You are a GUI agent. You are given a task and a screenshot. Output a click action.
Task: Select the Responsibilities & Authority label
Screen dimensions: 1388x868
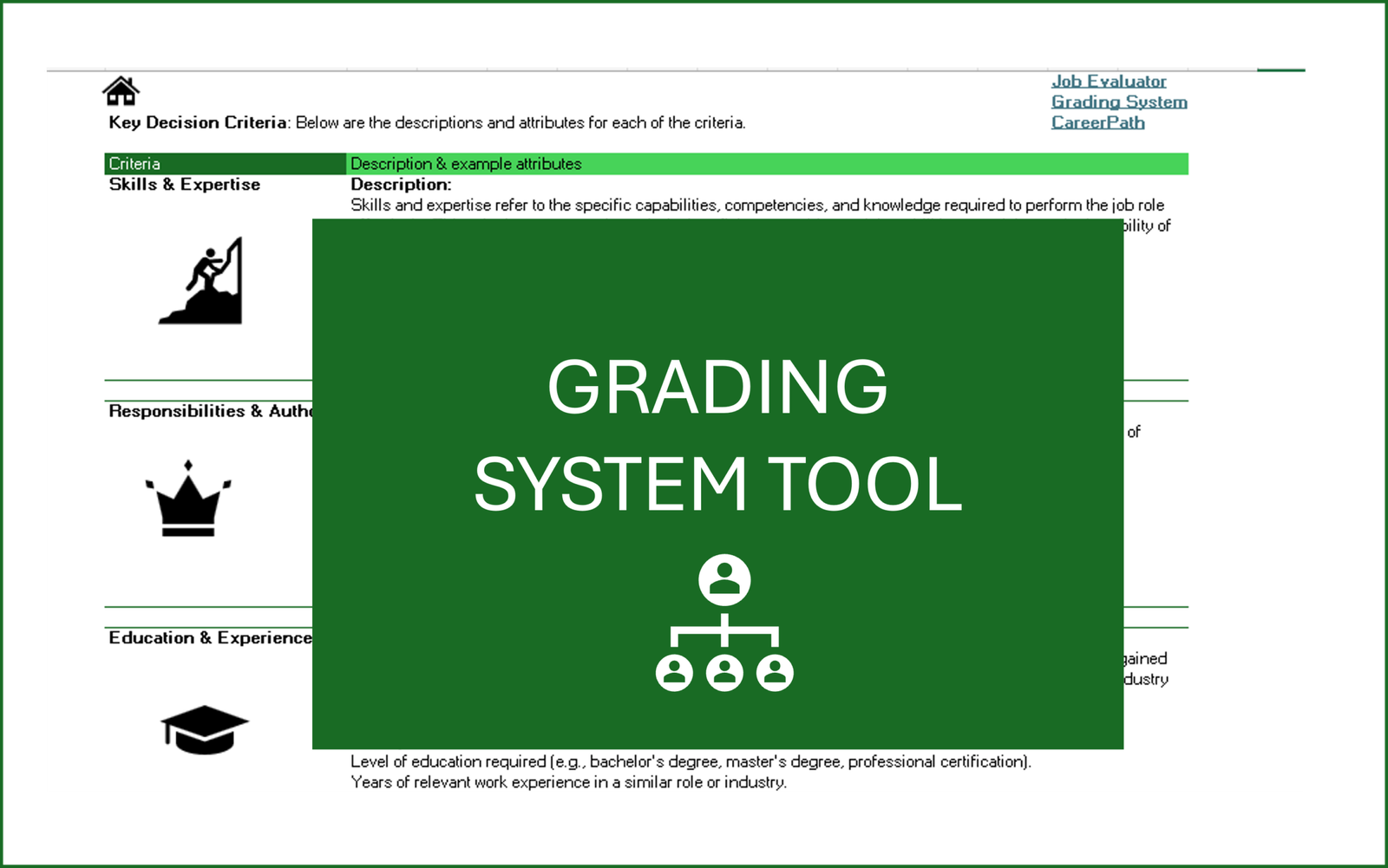coord(208,411)
